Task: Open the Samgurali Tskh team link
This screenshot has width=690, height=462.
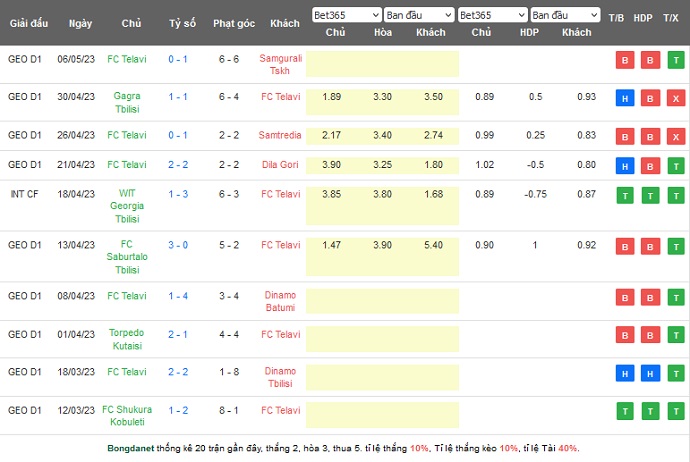Action: 285,59
